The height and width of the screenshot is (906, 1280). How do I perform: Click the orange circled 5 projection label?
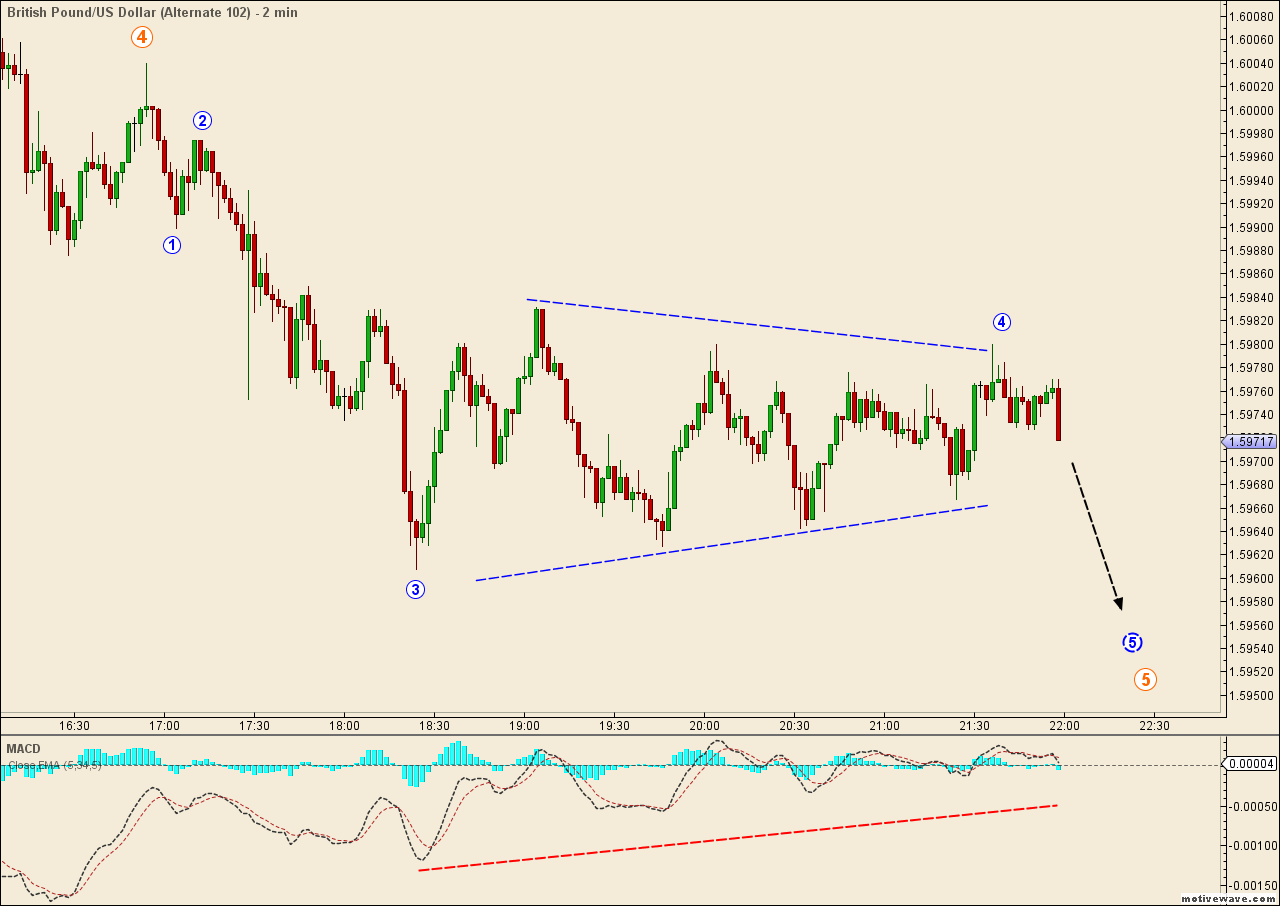(1144, 680)
